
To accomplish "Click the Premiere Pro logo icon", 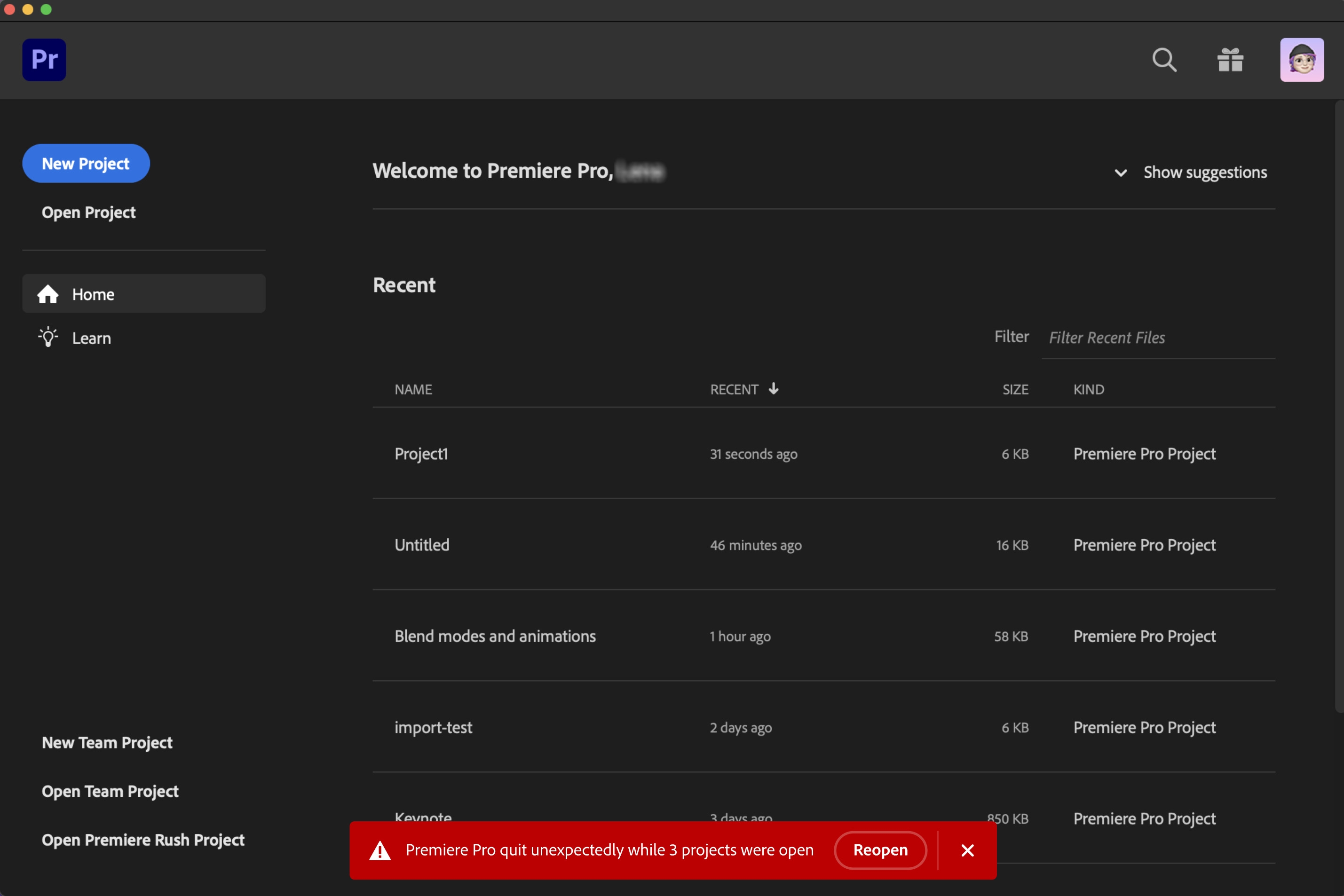I will coord(44,59).
